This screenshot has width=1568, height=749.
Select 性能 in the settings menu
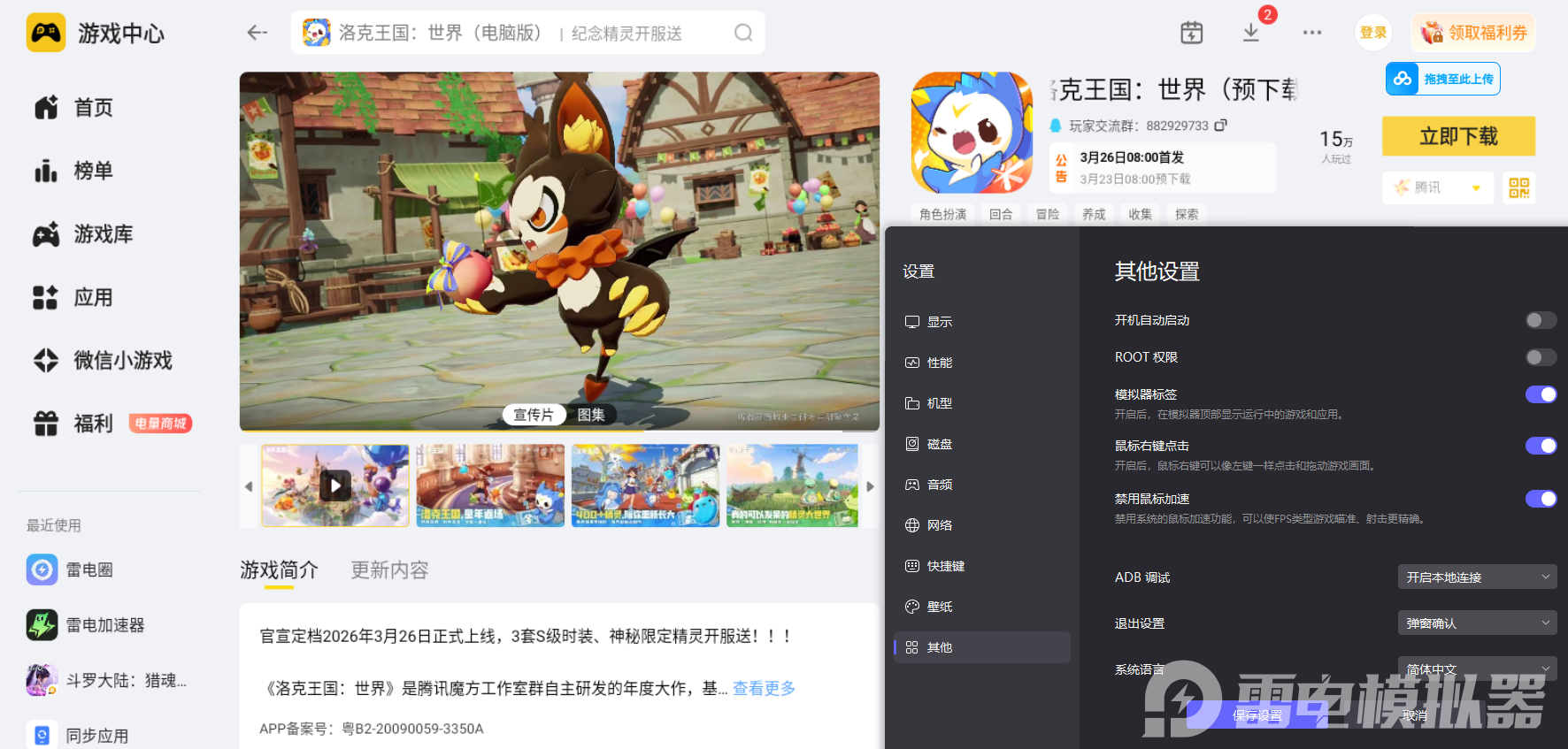coord(982,363)
